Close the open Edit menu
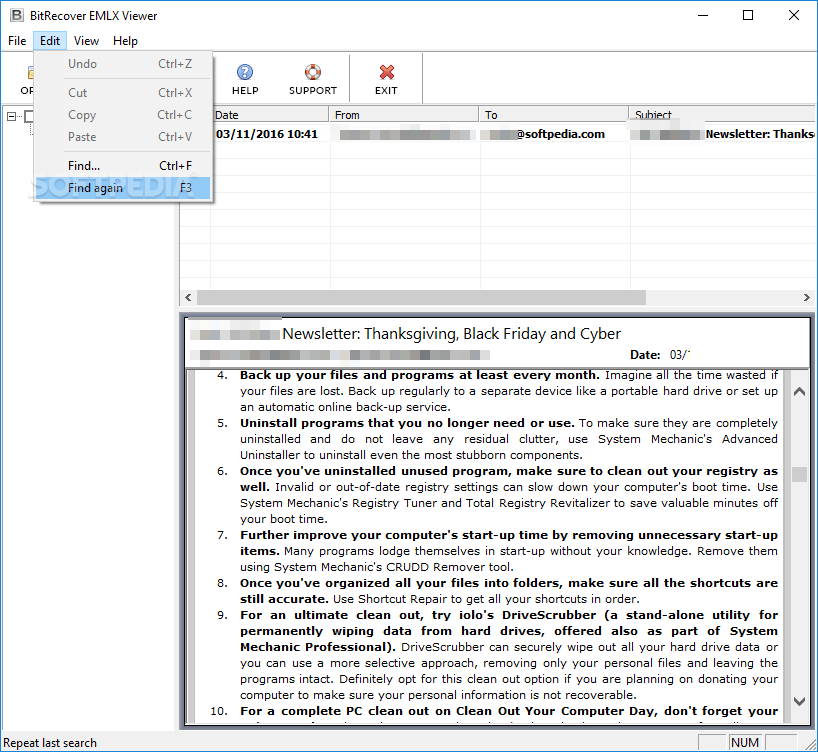Viewport: 818px width, 752px height. [x=50, y=41]
